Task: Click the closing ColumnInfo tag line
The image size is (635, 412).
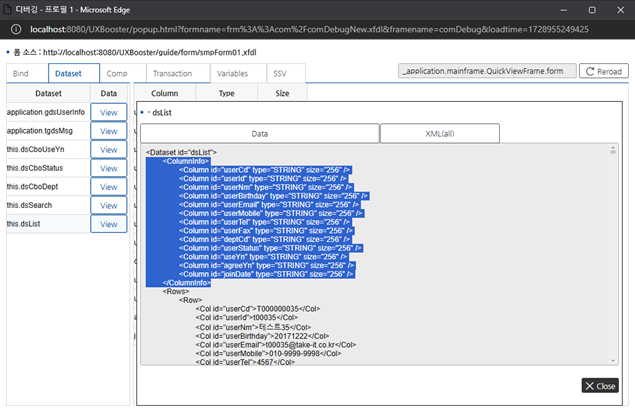Action: pyautogui.click(x=187, y=283)
